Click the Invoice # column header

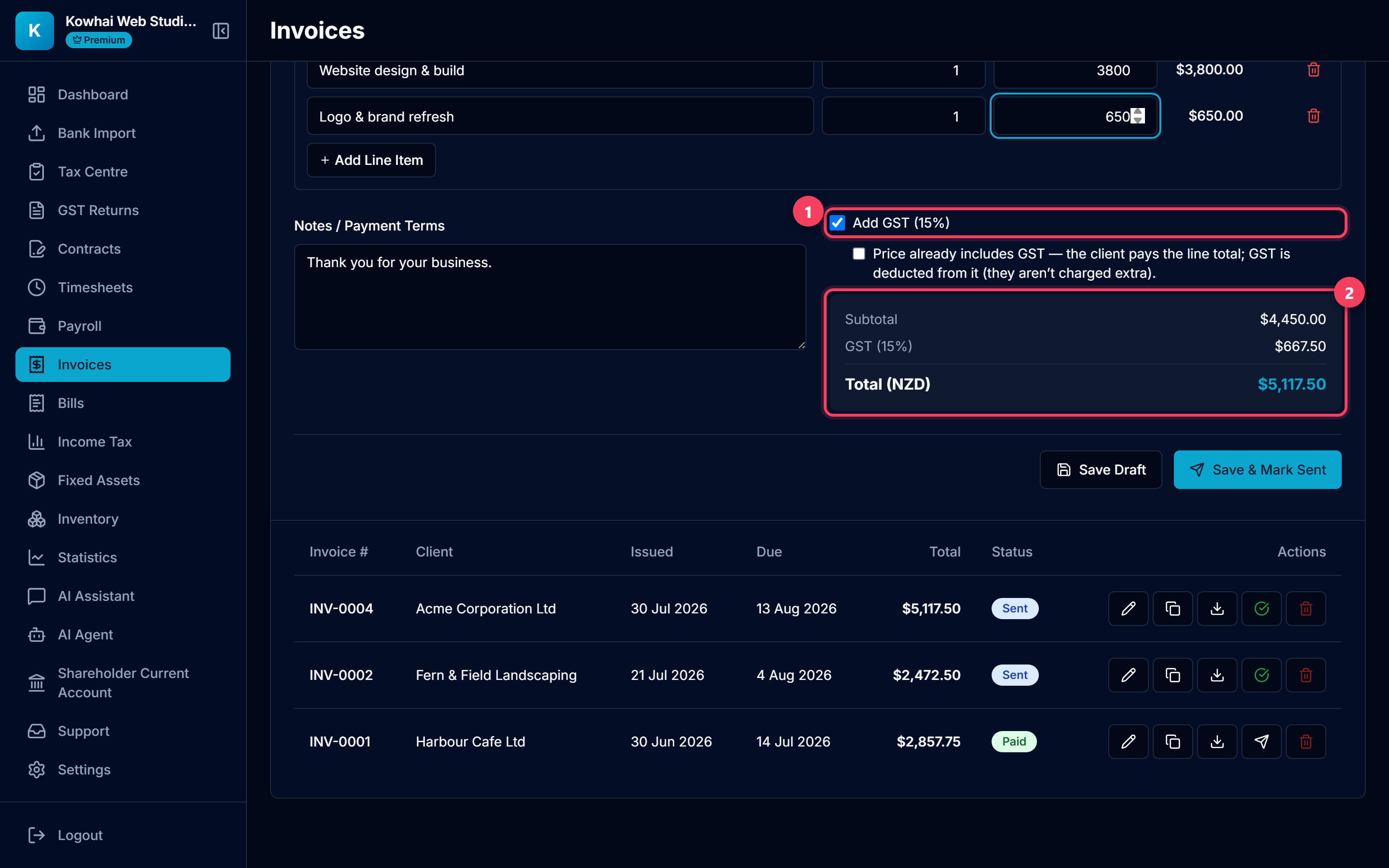(x=339, y=552)
